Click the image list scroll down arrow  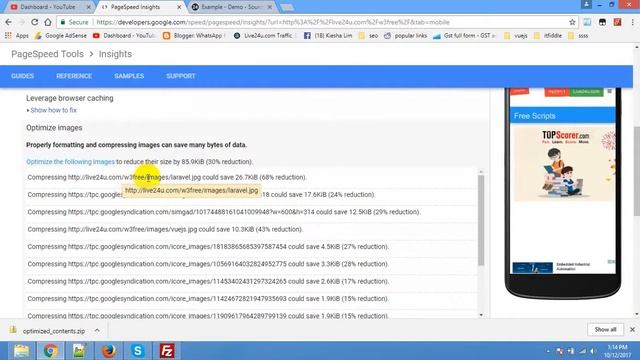pyautogui.click(x=481, y=315)
